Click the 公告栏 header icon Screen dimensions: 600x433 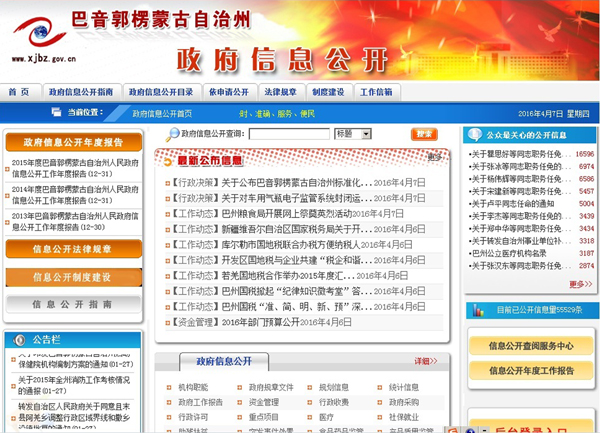(x=20, y=339)
